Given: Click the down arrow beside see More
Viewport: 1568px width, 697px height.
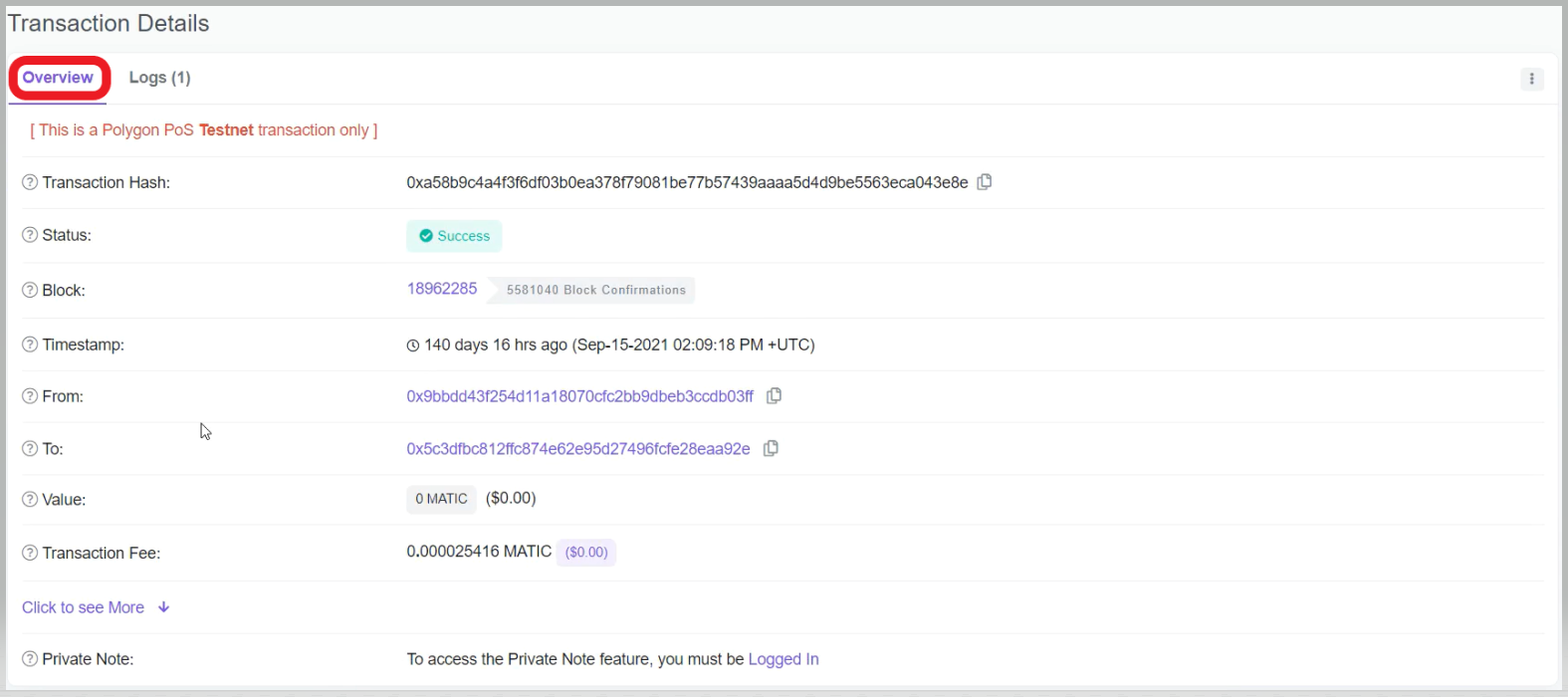Looking at the screenshot, I should [x=164, y=607].
